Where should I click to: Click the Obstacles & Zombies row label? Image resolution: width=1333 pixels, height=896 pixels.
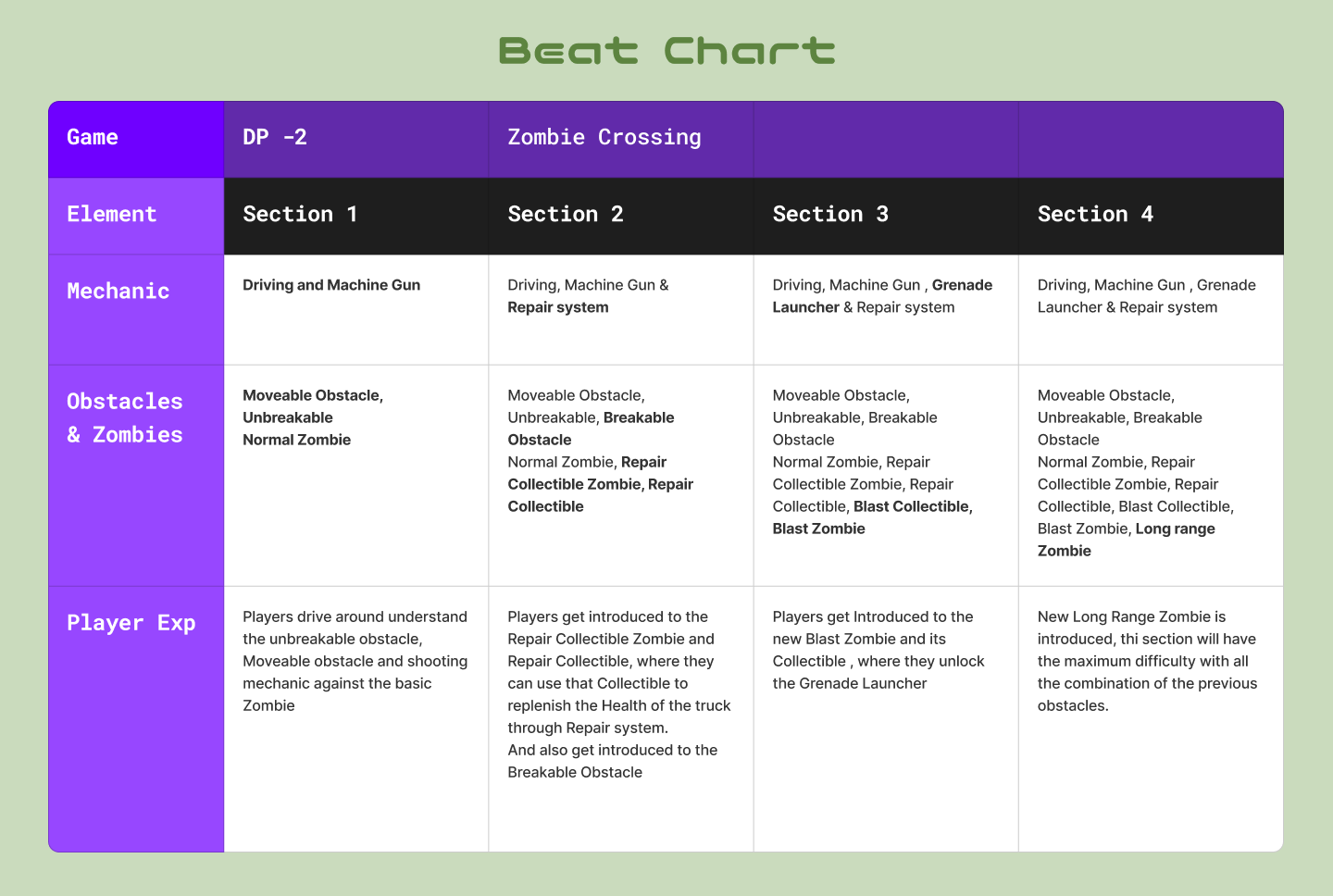[125, 418]
